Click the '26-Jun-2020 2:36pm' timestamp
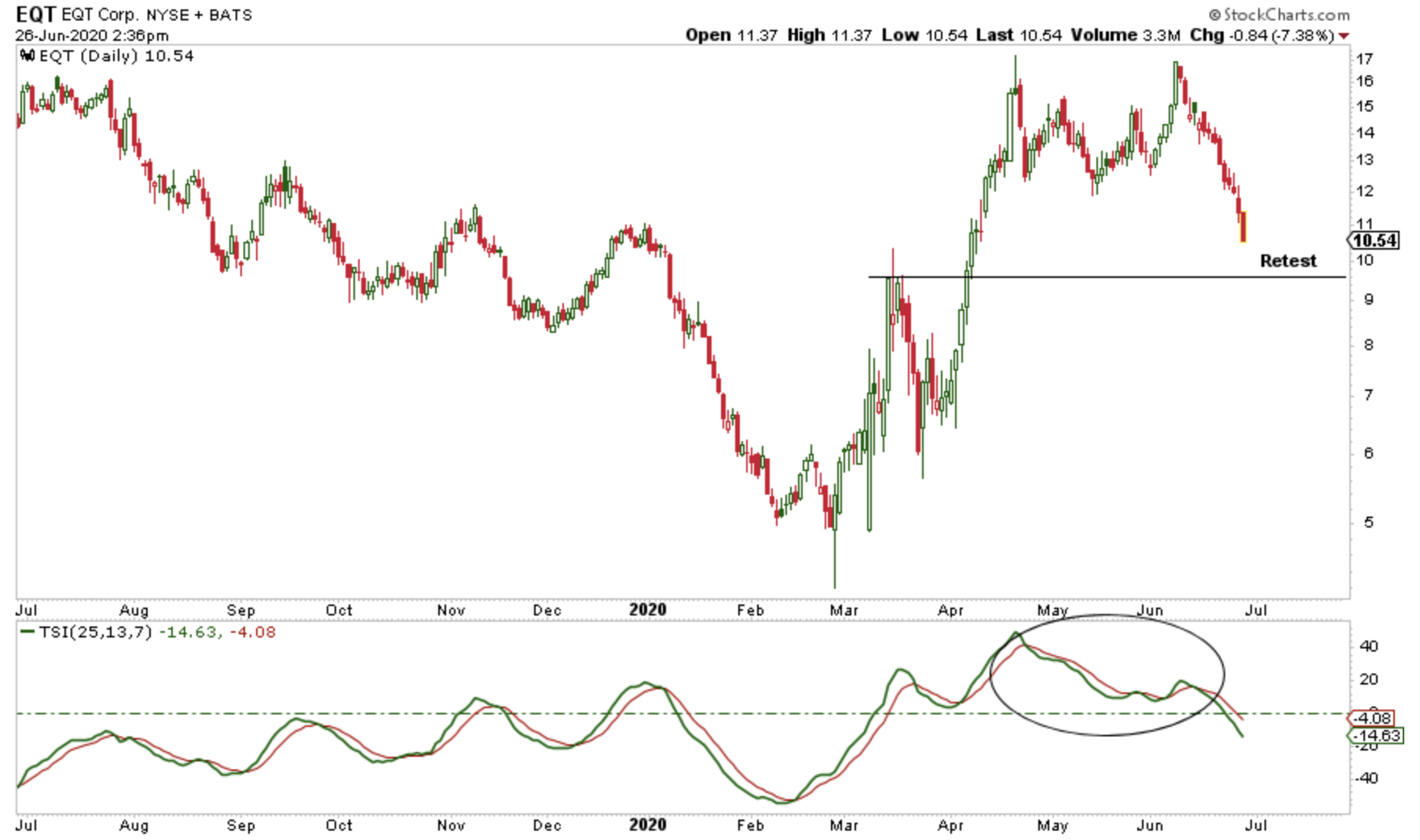The width and height of the screenshot is (1420, 840). [x=92, y=35]
